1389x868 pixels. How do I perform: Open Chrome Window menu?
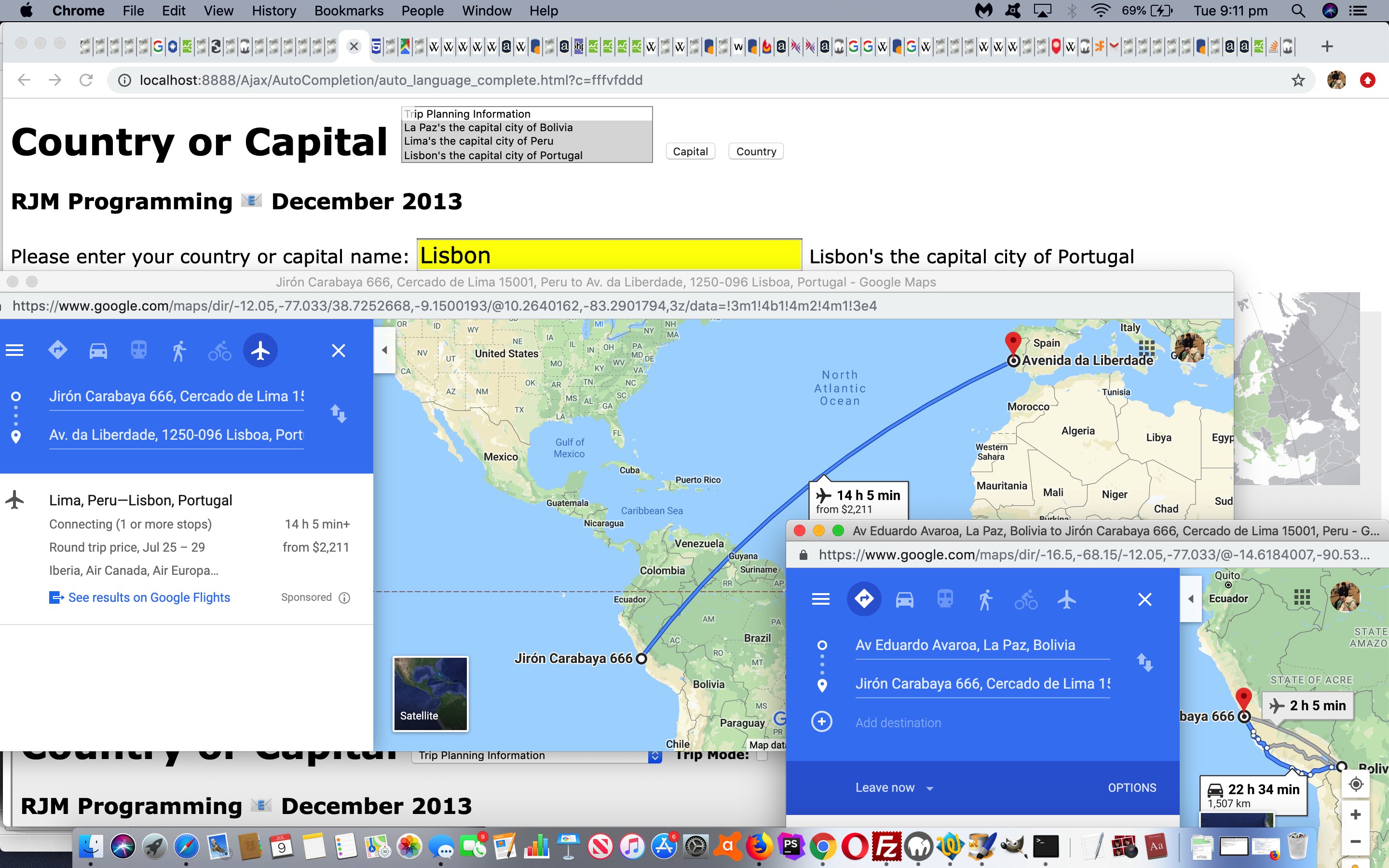487,11
